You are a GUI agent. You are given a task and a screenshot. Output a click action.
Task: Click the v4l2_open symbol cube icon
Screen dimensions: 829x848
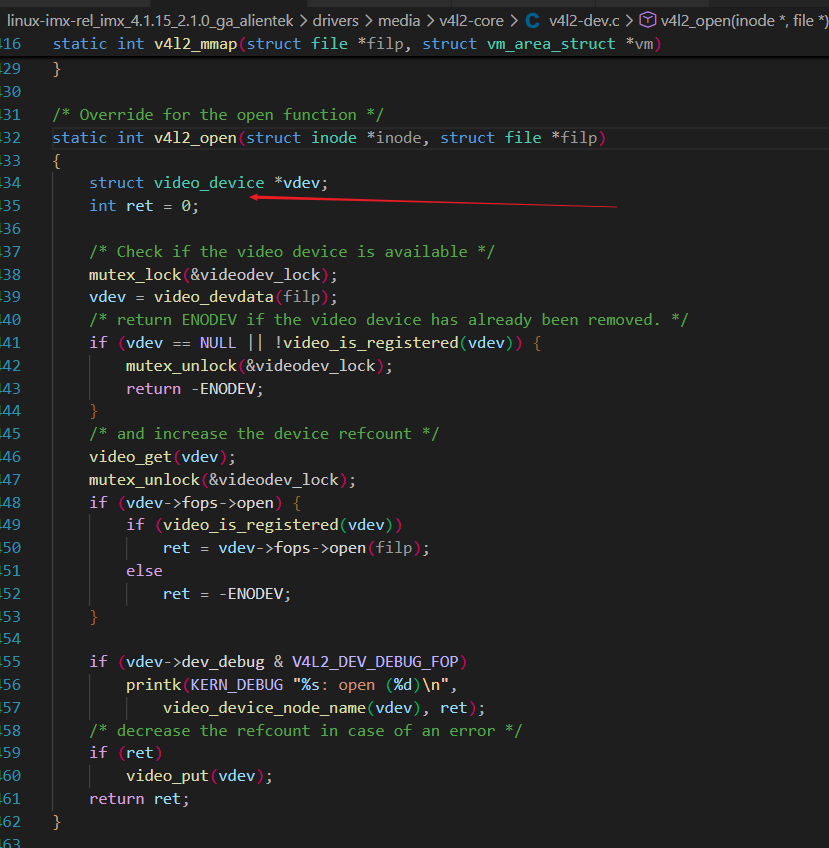(x=647, y=21)
